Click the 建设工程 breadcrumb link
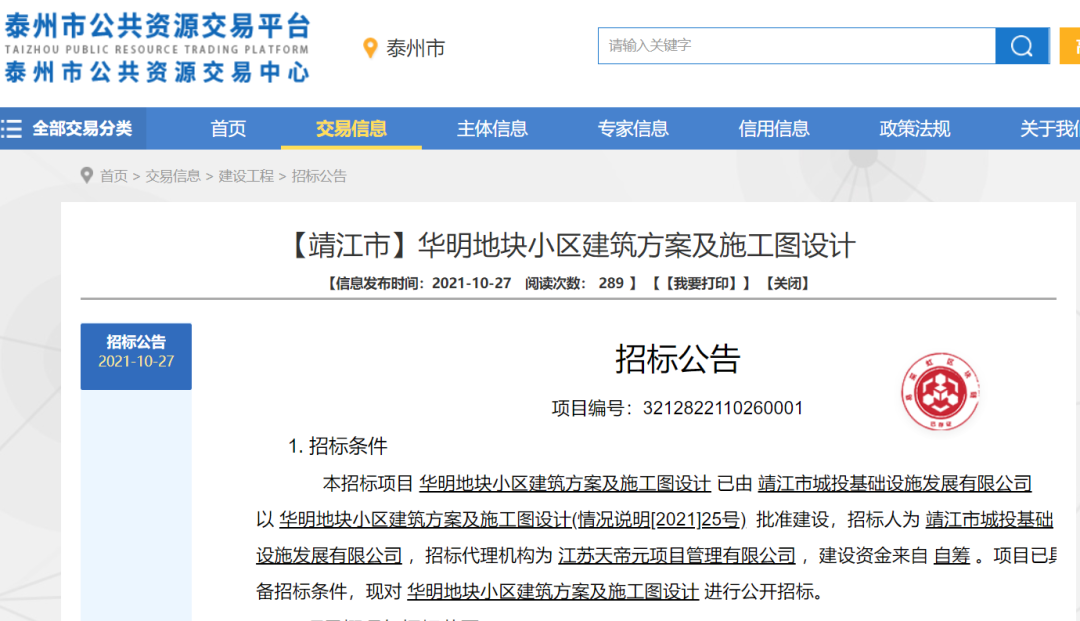Screen dimensions: 1080x621 click(x=246, y=176)
